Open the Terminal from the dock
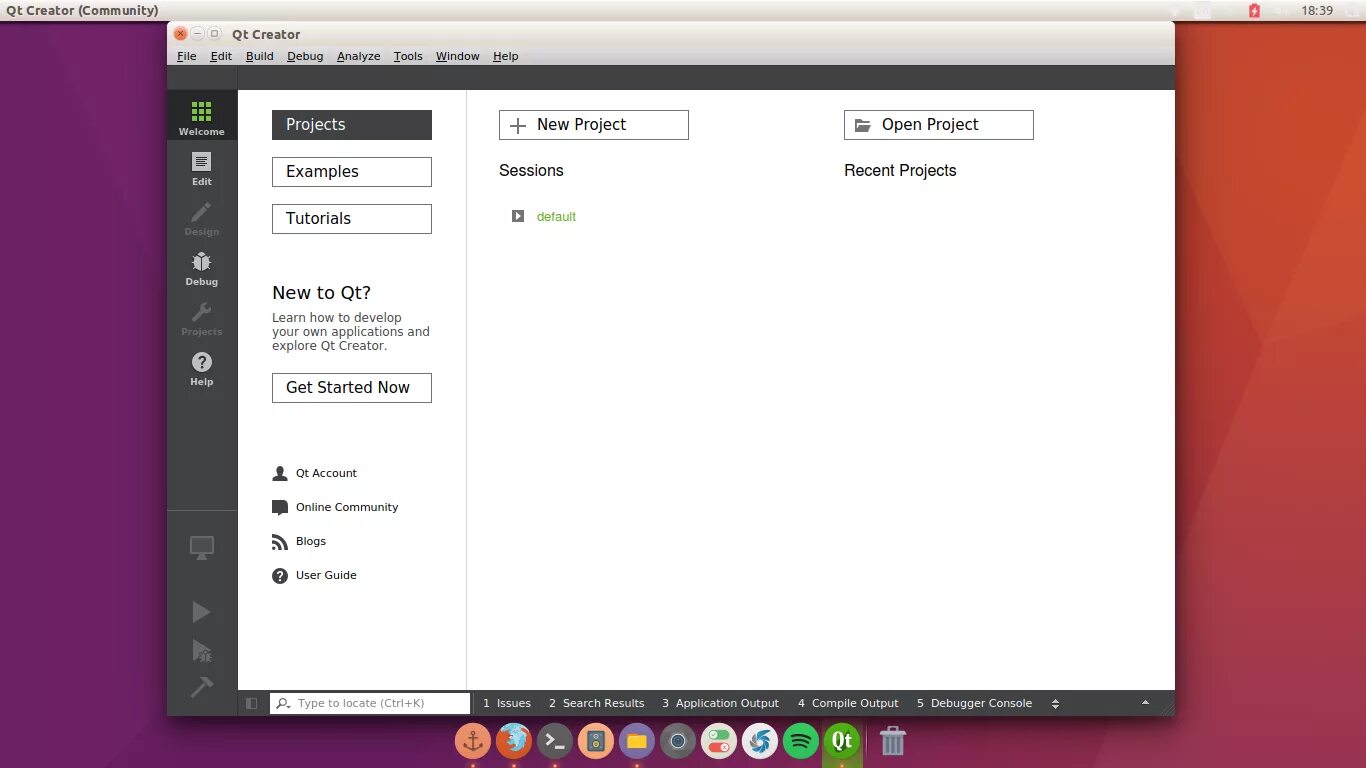This screenshot has width=1366, height=768. (555, 741)
